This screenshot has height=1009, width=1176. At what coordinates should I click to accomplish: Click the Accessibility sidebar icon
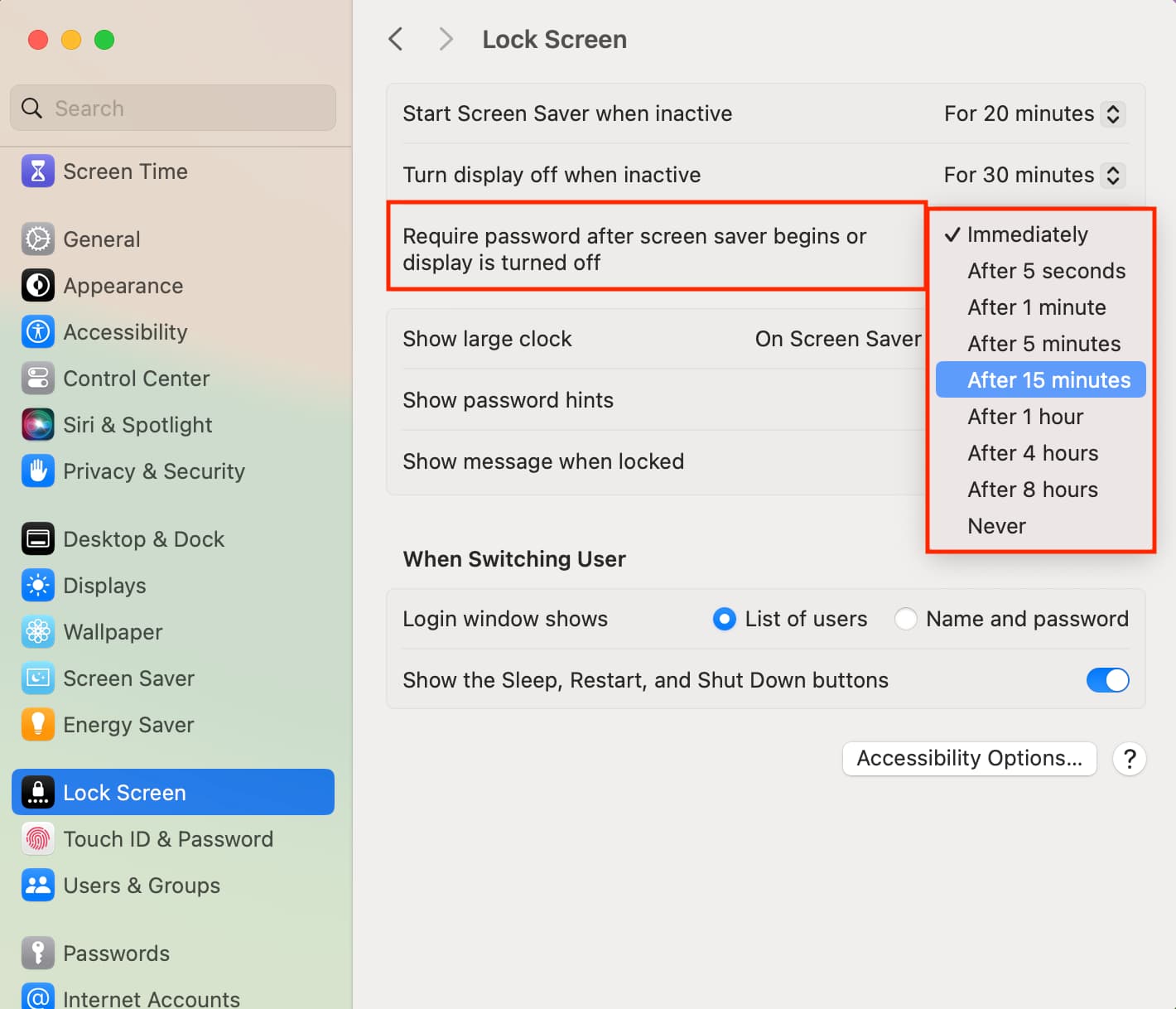[38, 332]
